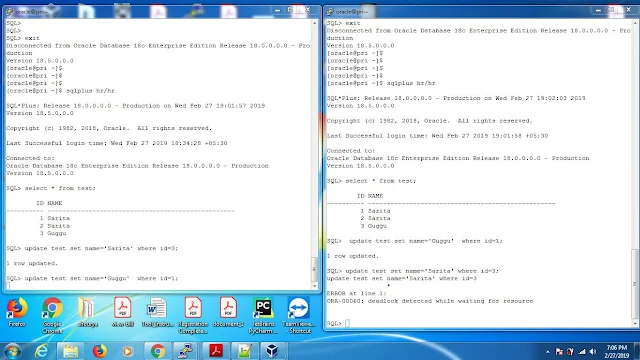This screenshot has width=640, height=360.
Task: Click '1 row updated.' in right window
Action: 353,256
